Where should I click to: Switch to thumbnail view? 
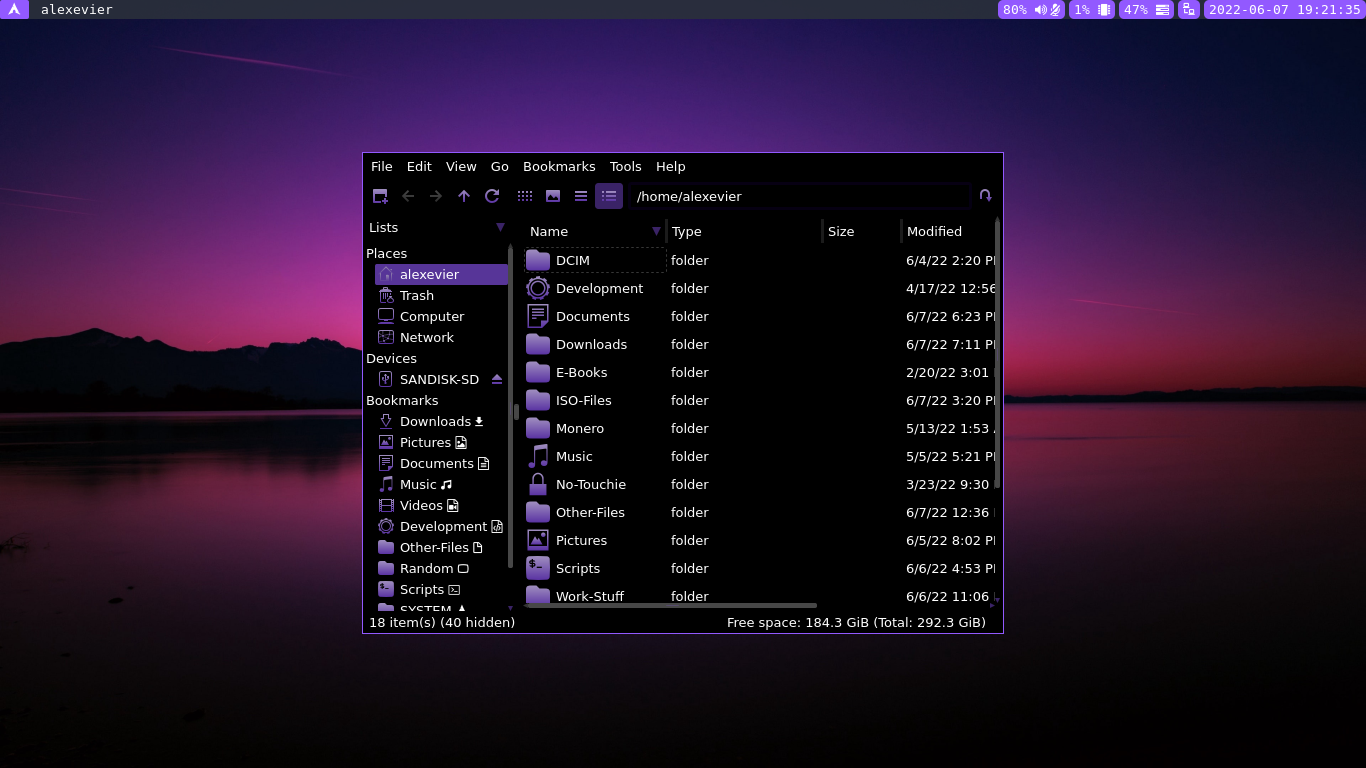(x=553, y=196)
